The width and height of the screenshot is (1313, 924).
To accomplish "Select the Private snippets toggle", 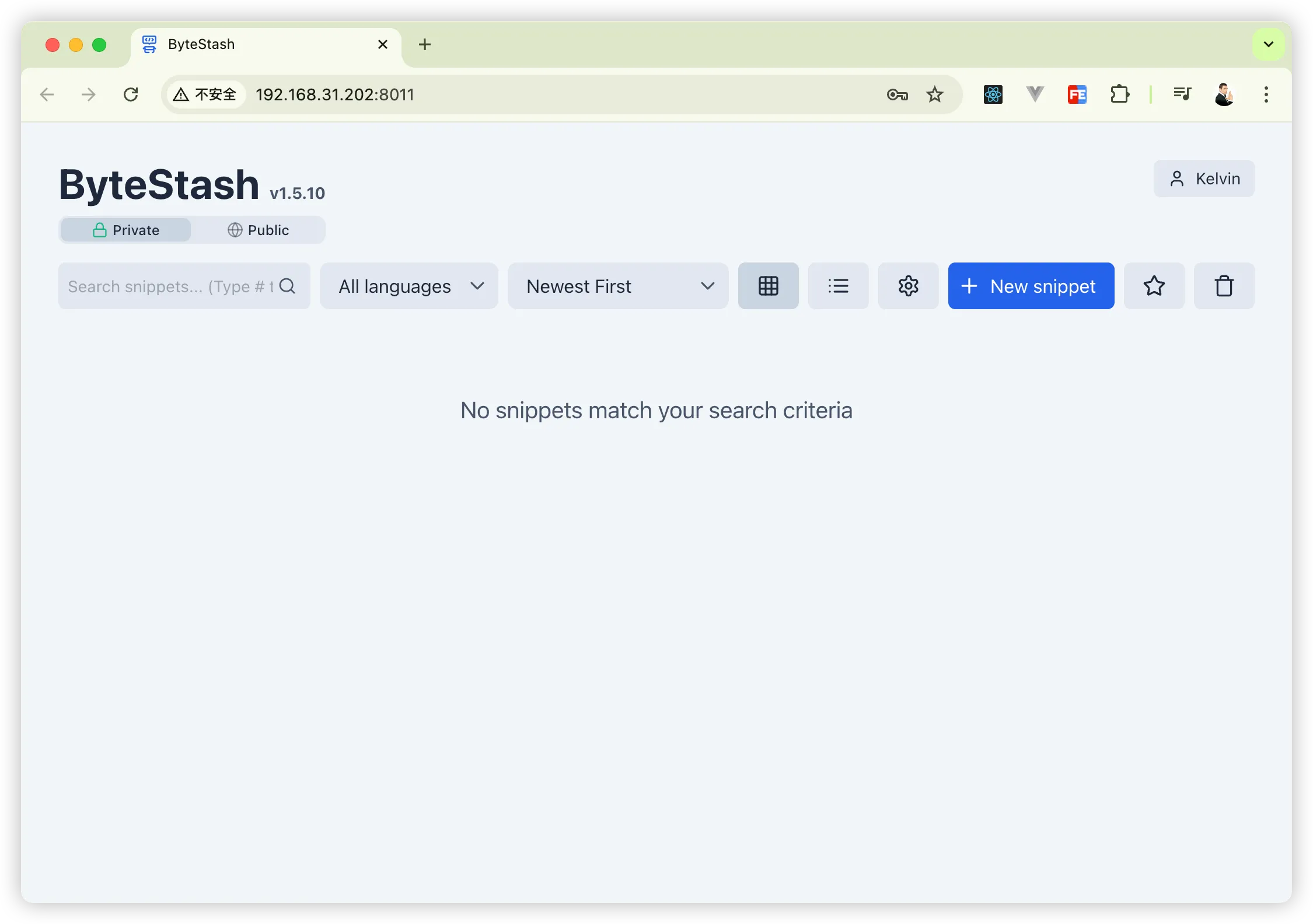I will (x=126, y=230).
